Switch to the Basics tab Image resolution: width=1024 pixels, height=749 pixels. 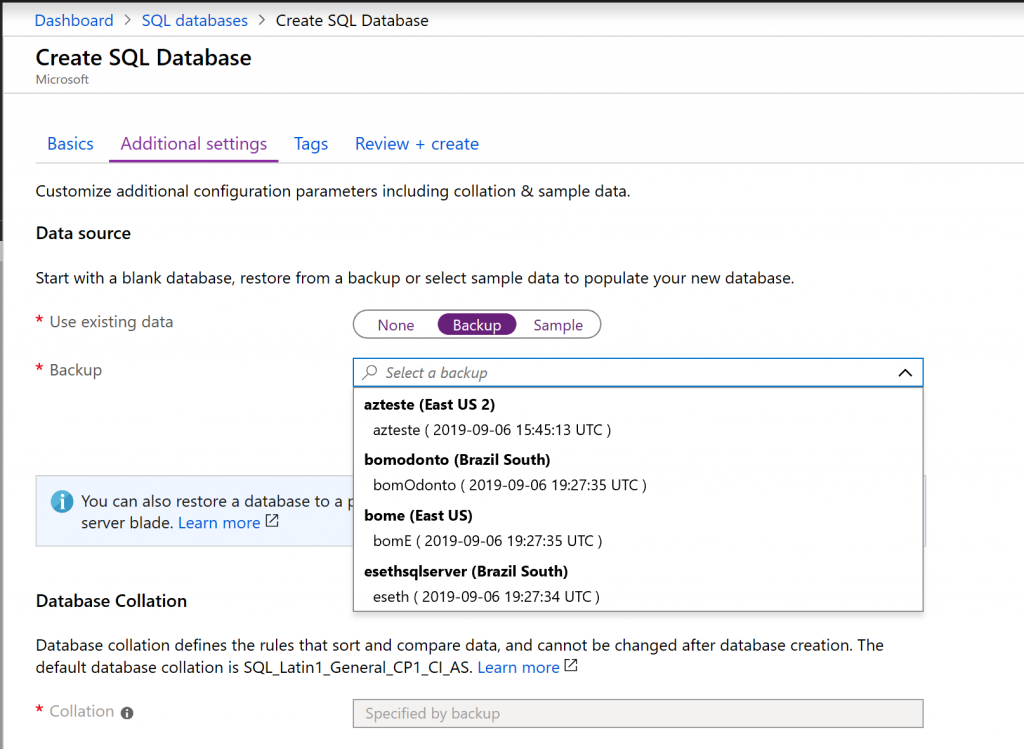coord(70,144)
